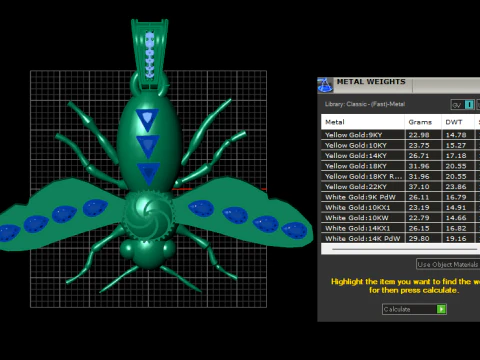Select the White Gold:14KX1 row

pos(400,228)
